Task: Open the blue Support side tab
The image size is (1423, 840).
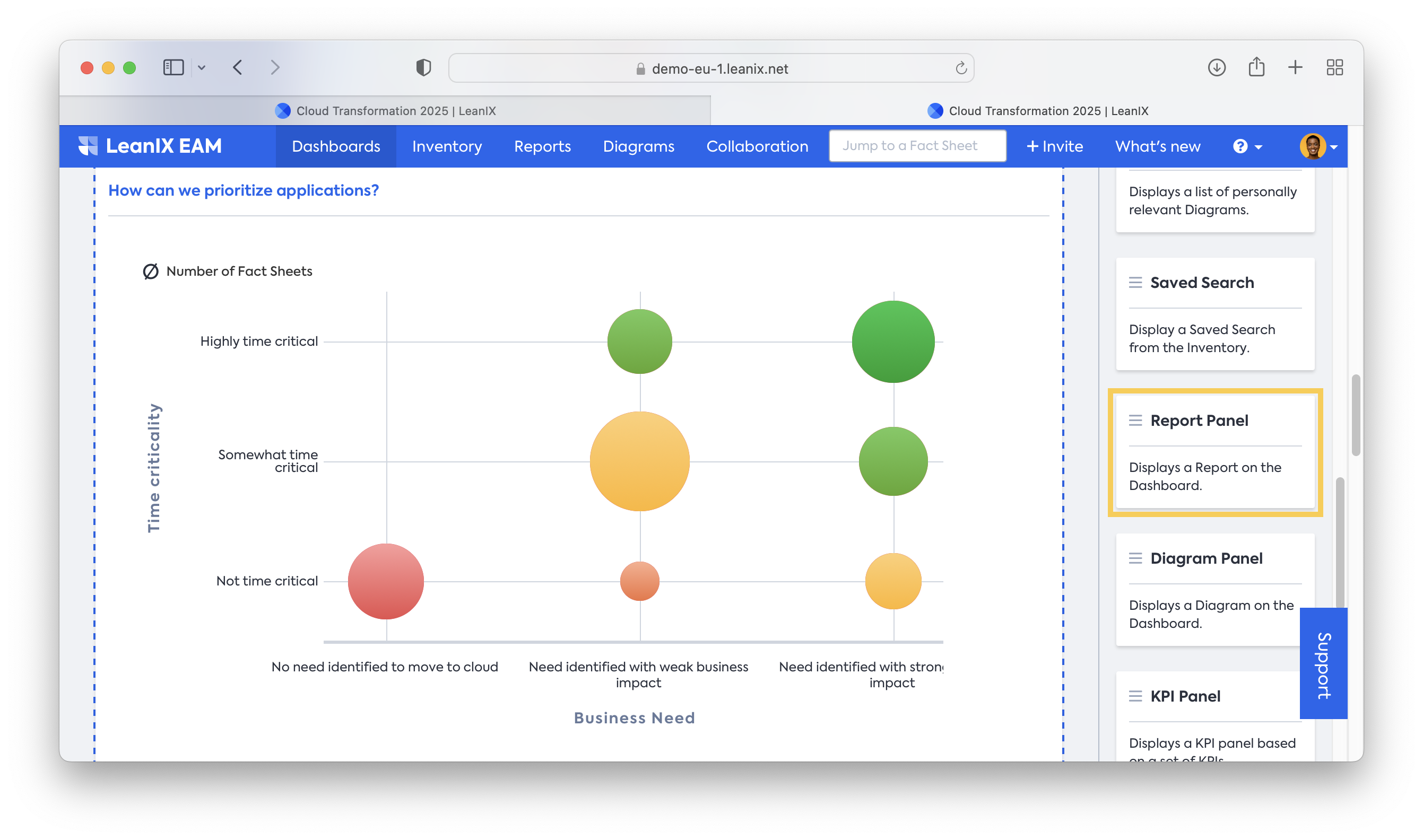Action: (1323, 663)
